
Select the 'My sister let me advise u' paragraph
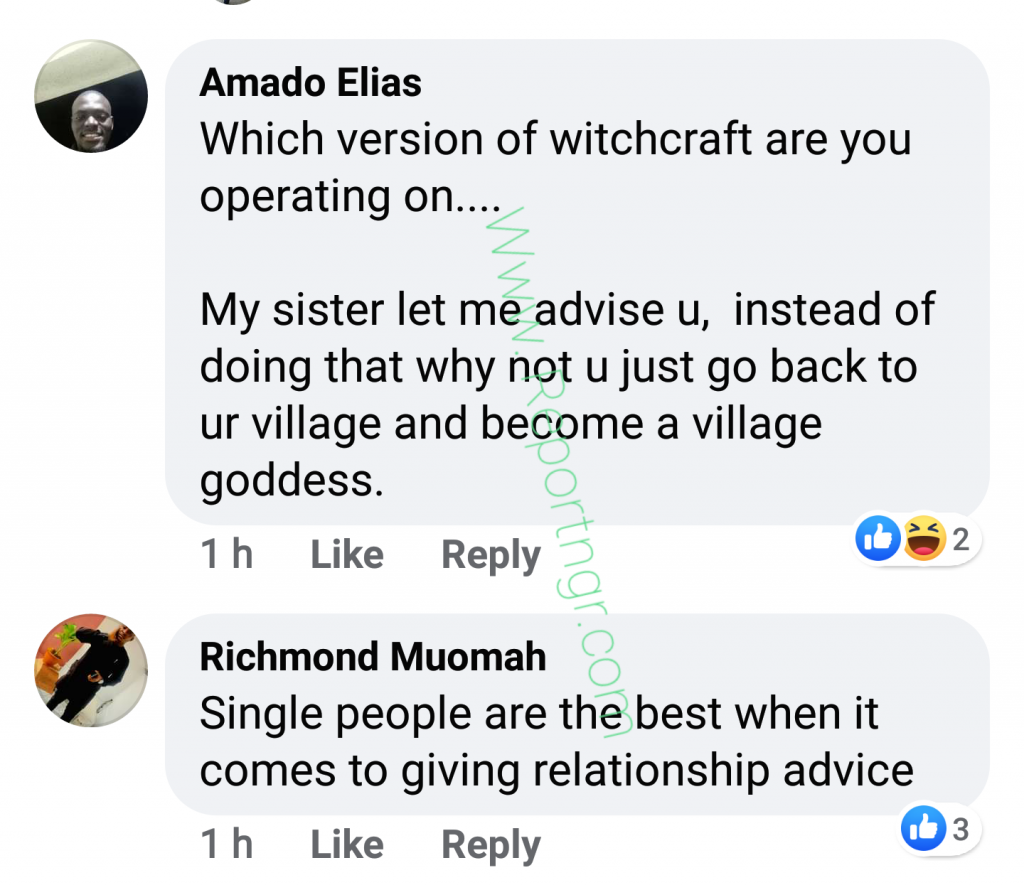[567, 394]
